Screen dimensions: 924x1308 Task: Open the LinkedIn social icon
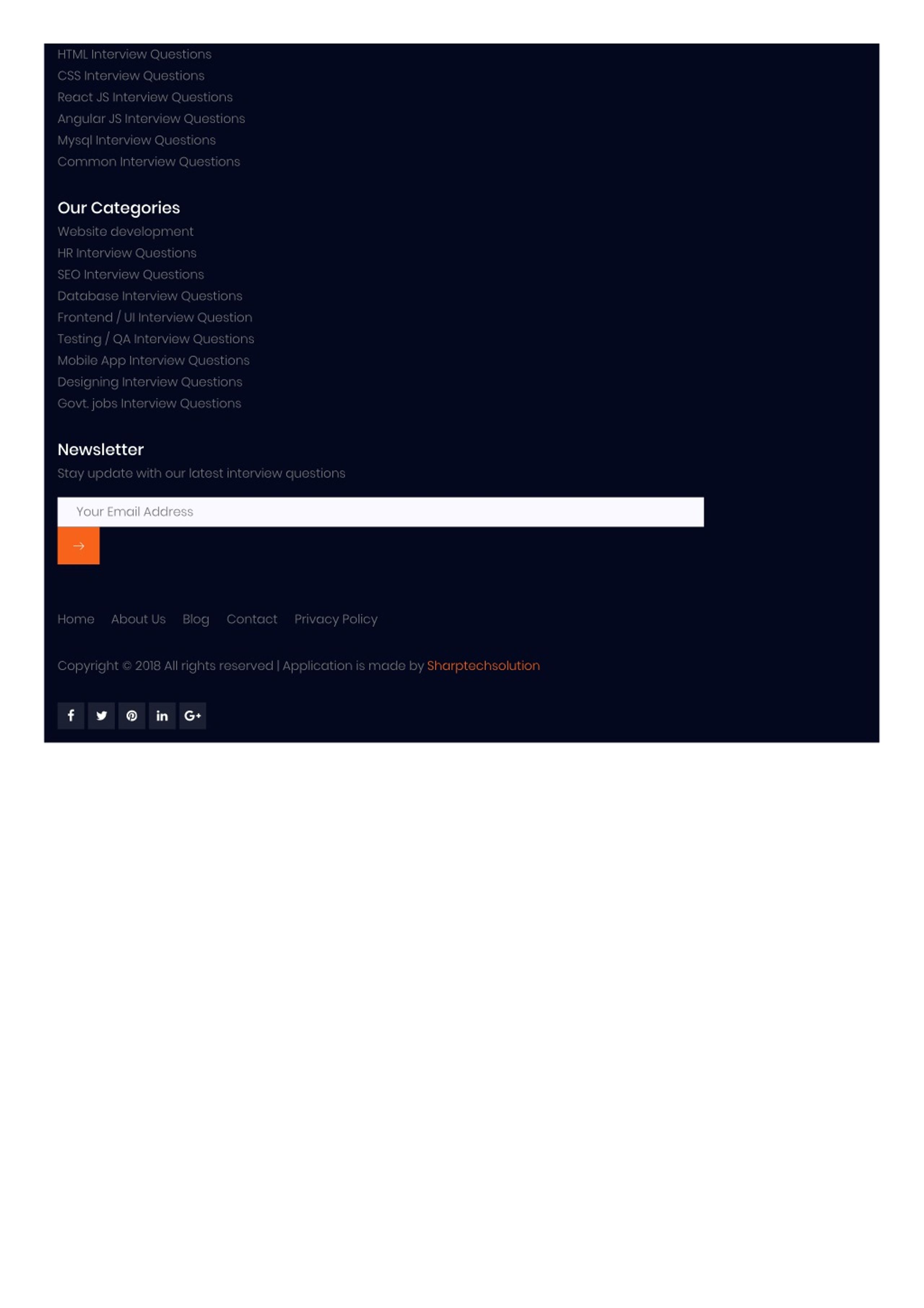(162, 716)
